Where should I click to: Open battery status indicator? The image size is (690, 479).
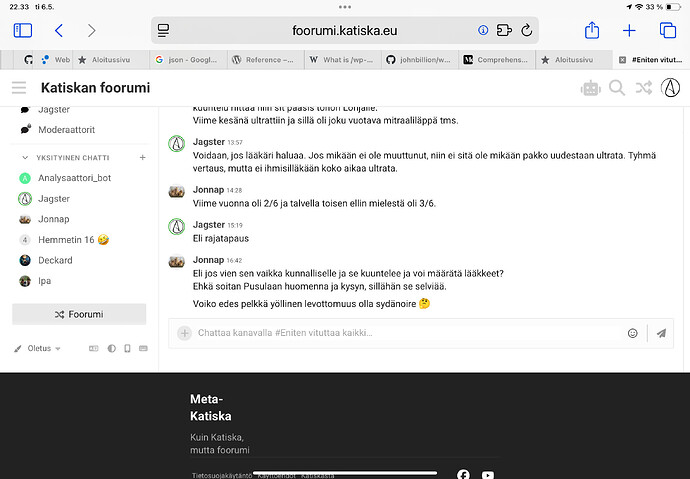click(x=673, y=7)
